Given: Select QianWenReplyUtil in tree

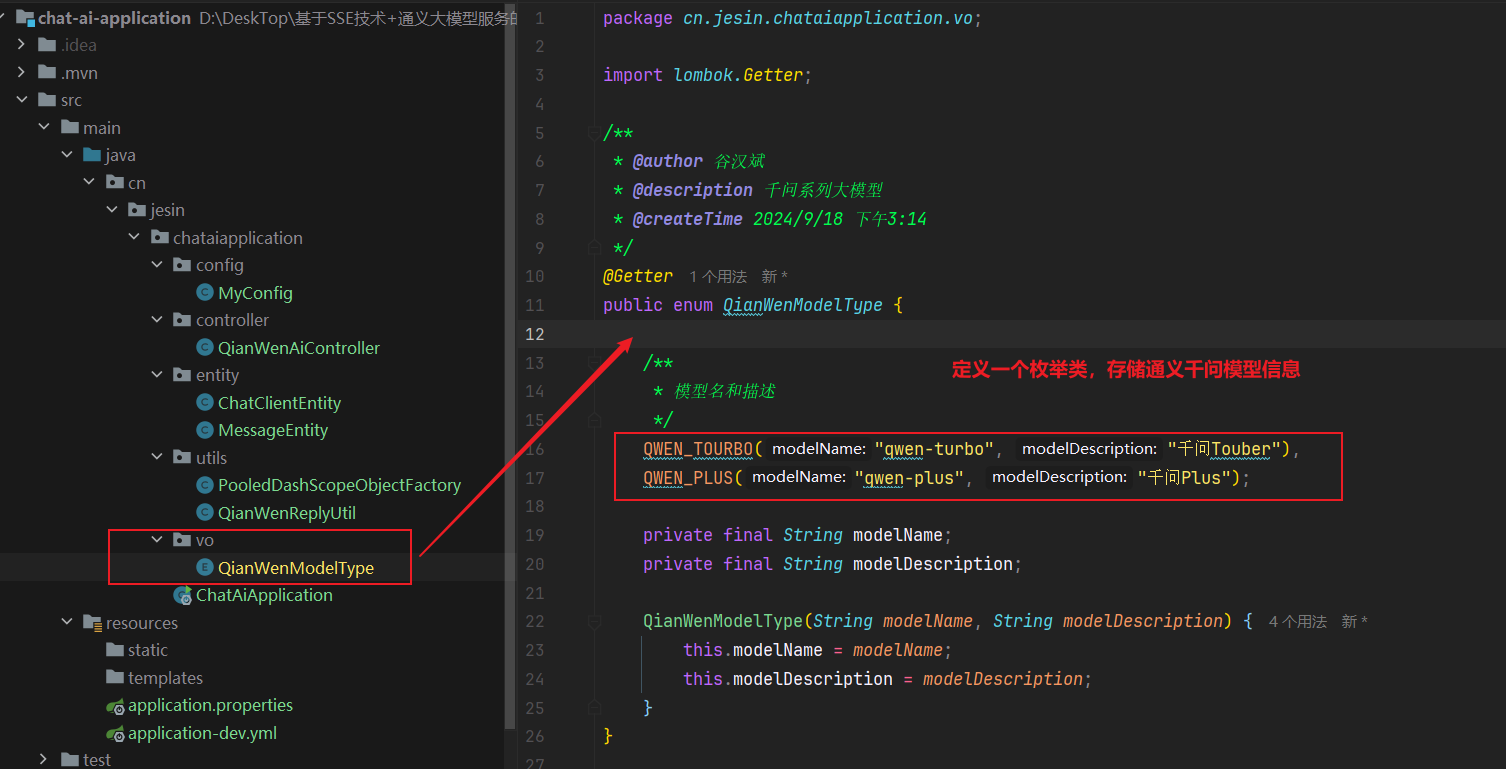Looking at the screenshot, I should (x=287, y=513).
